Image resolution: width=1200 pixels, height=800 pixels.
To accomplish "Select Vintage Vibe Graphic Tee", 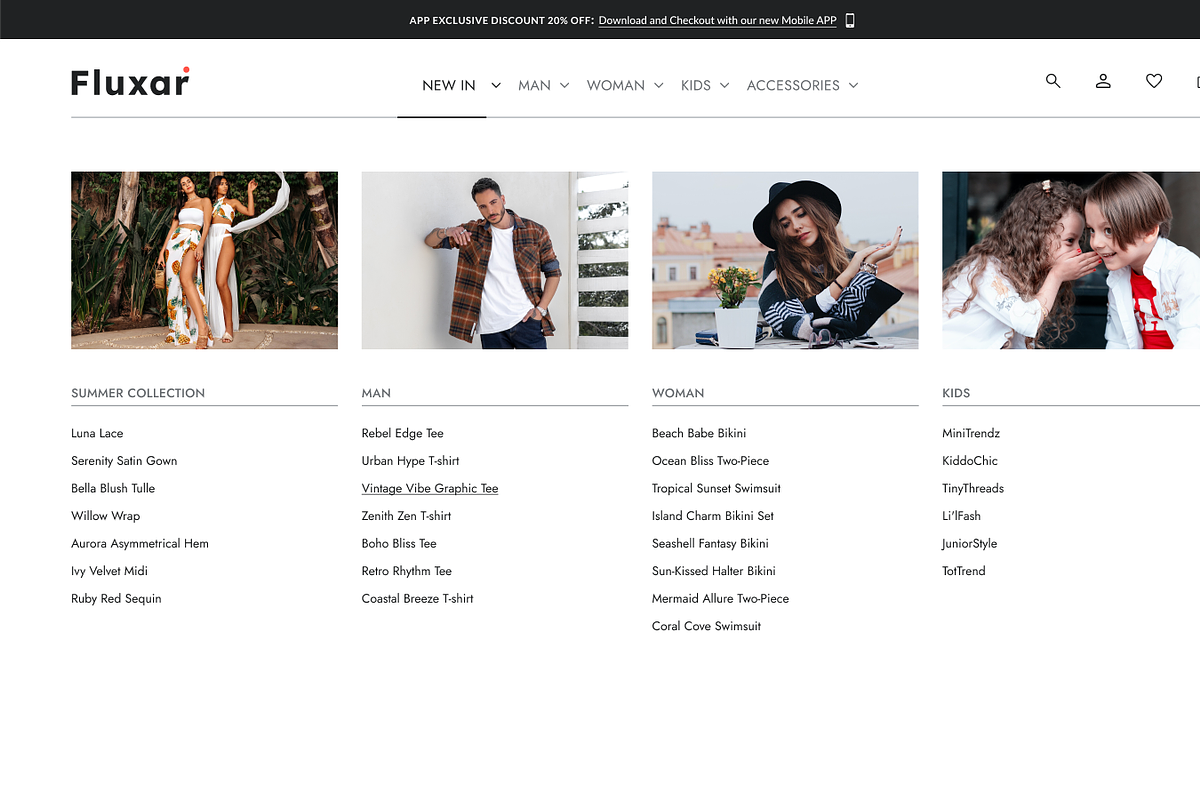I will coord(430,488).
